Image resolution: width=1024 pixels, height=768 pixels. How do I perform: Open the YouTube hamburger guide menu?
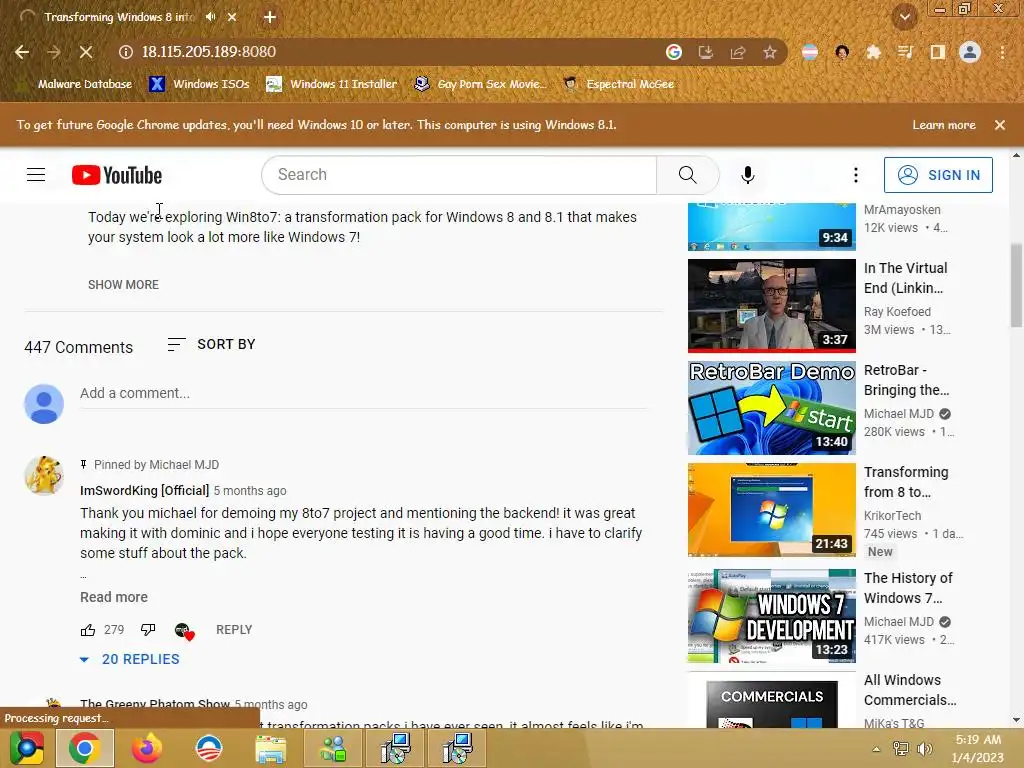pyautogui.click(x=36, y=175)
